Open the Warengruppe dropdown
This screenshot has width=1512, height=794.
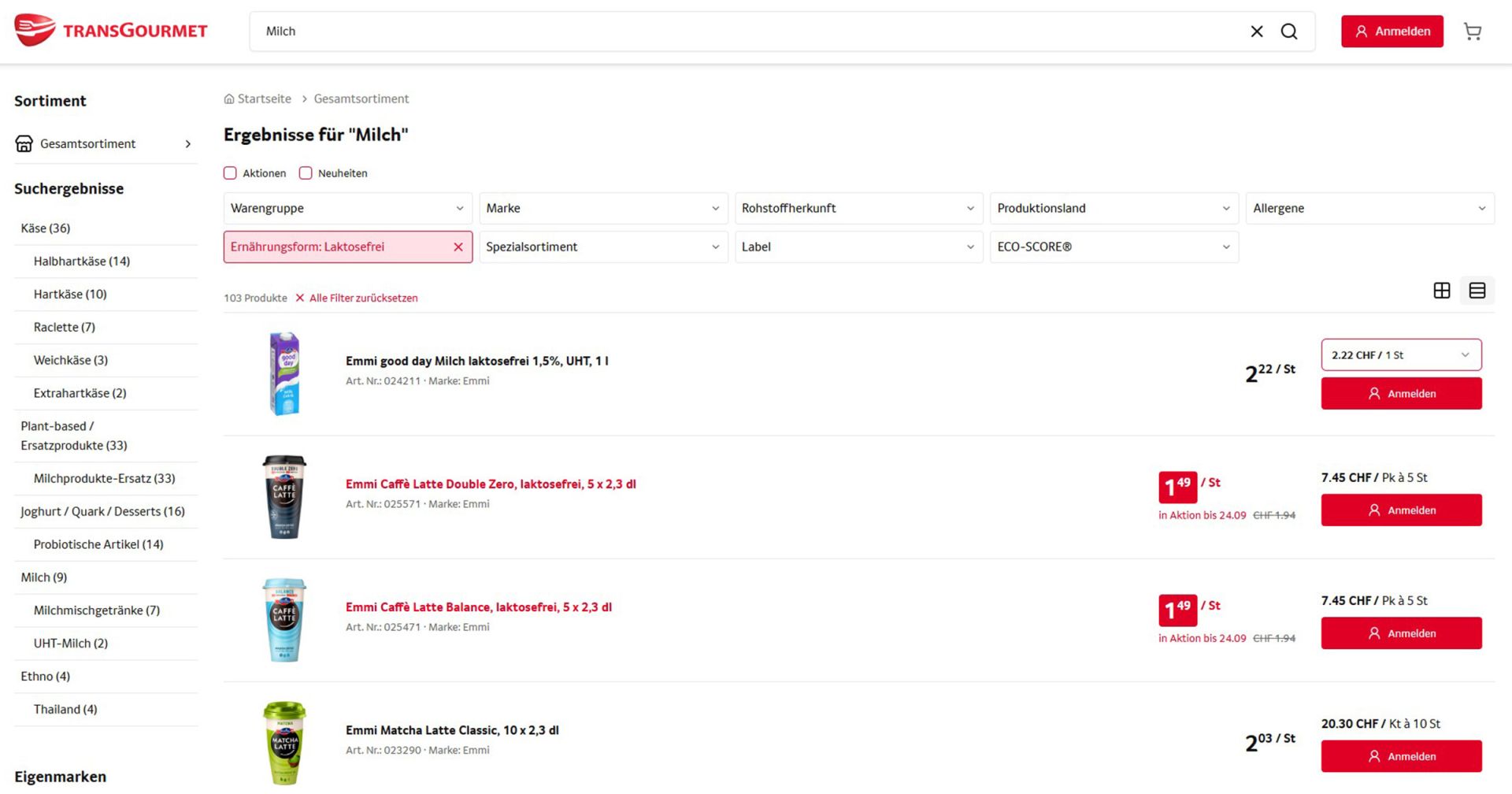(347, 209)
